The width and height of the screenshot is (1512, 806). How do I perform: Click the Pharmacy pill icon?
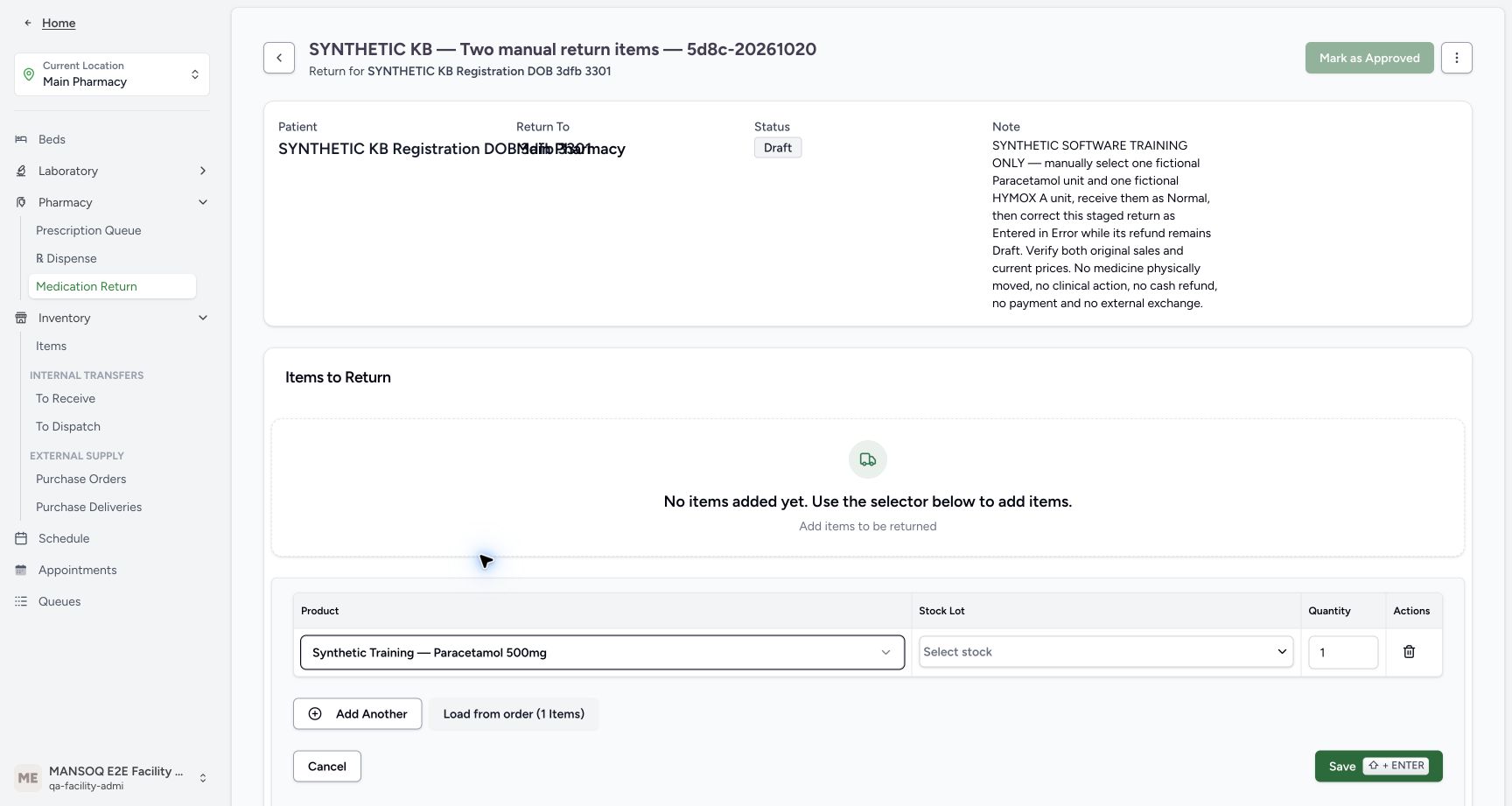21,202
